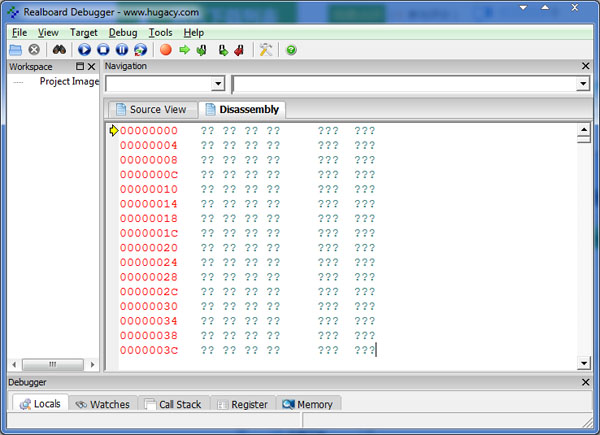Viewport: 600px width, 435px height.
Task: Expand the first Navigation dropdown
Action: 218,85
